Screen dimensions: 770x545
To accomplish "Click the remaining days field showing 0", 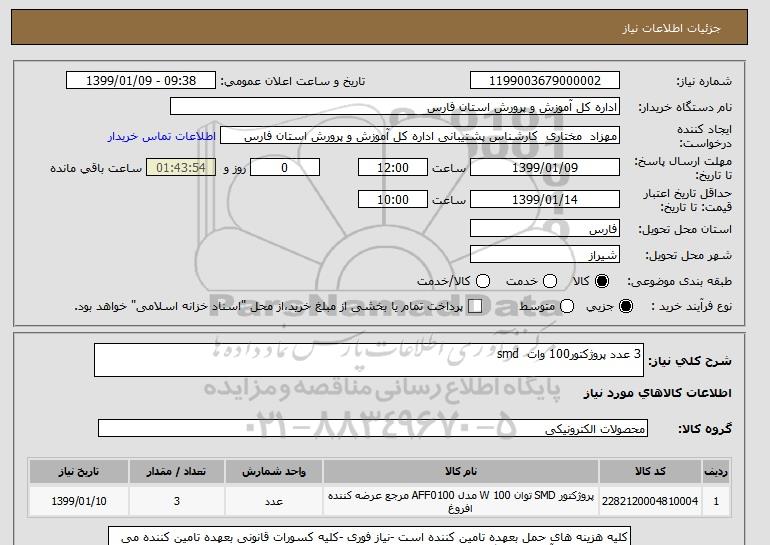I will pos(285,167).
